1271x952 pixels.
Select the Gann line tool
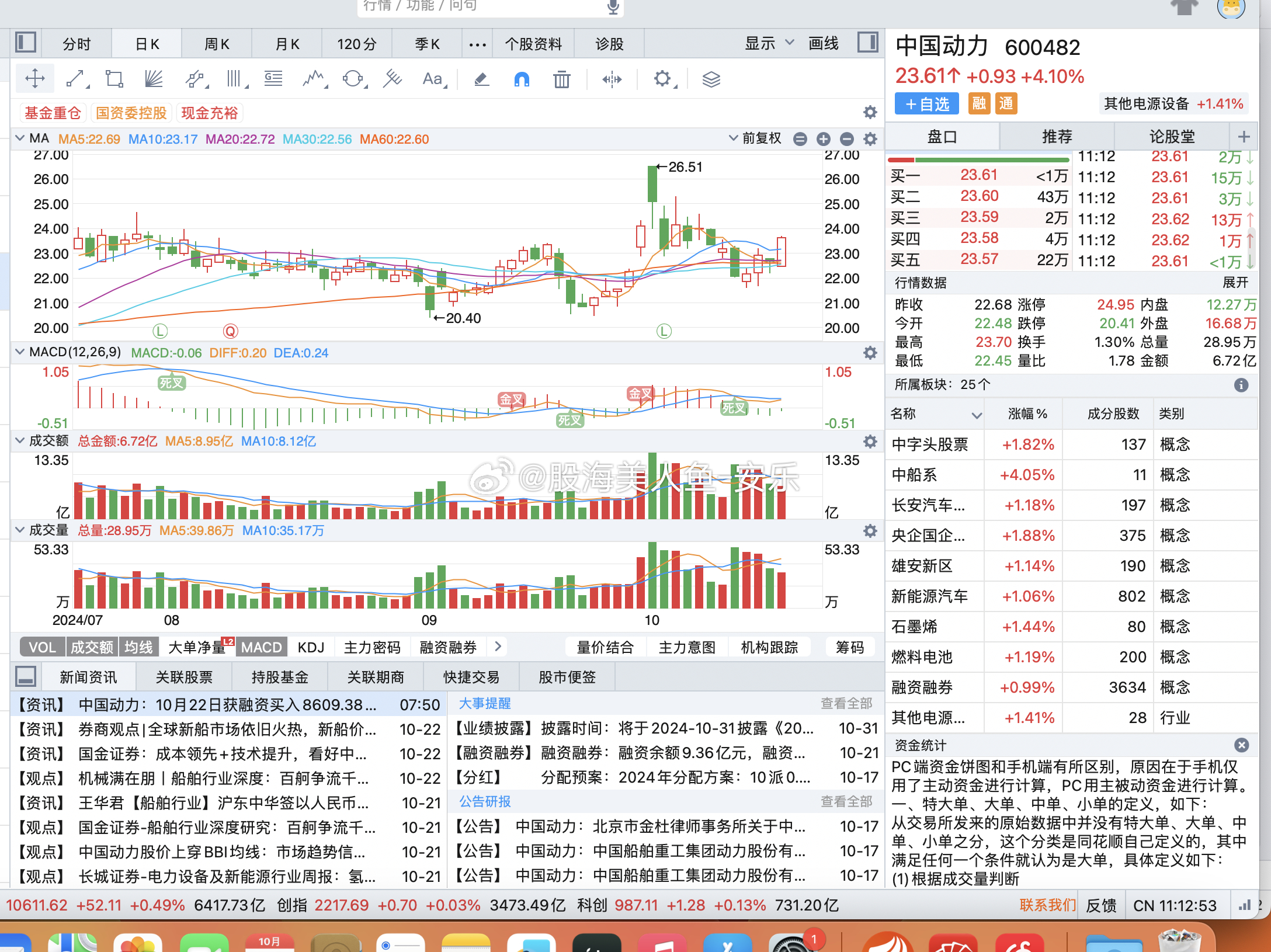pos(393,79)
